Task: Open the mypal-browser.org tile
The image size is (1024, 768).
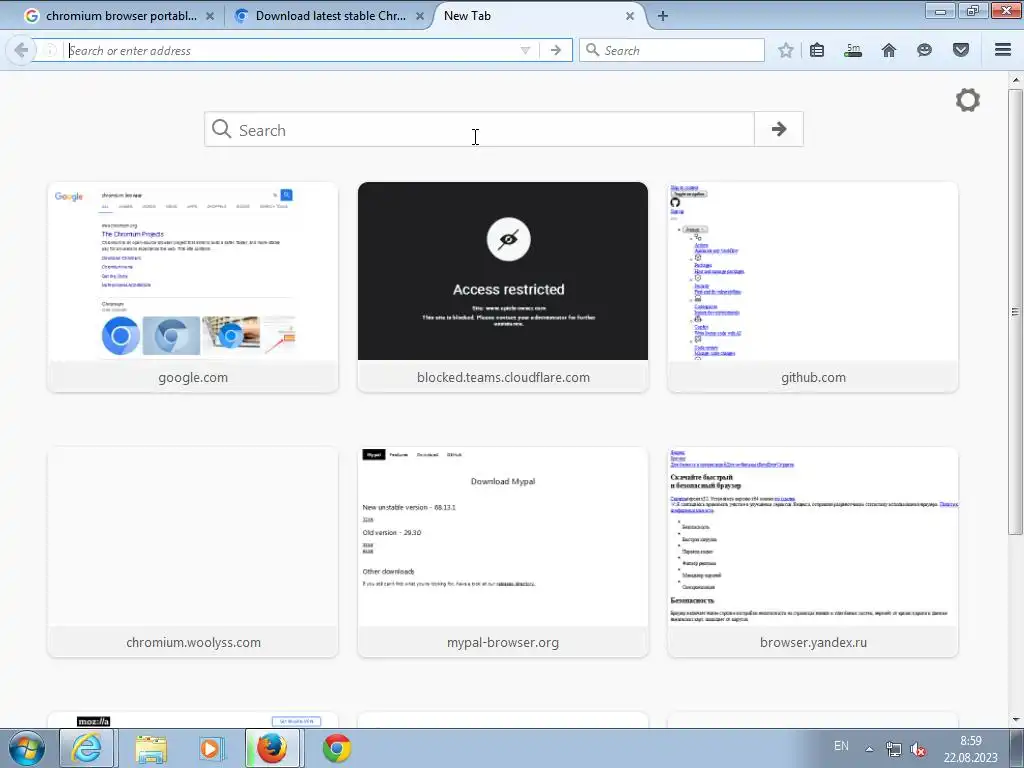Action: click(x=503, y=552)
